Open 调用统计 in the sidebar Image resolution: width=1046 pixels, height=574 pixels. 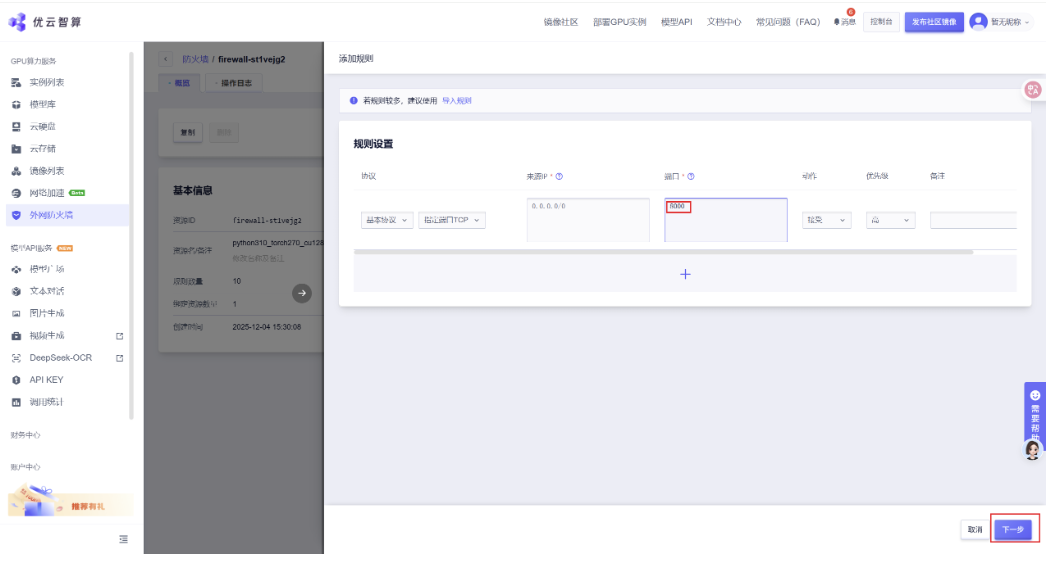[47, 402]
